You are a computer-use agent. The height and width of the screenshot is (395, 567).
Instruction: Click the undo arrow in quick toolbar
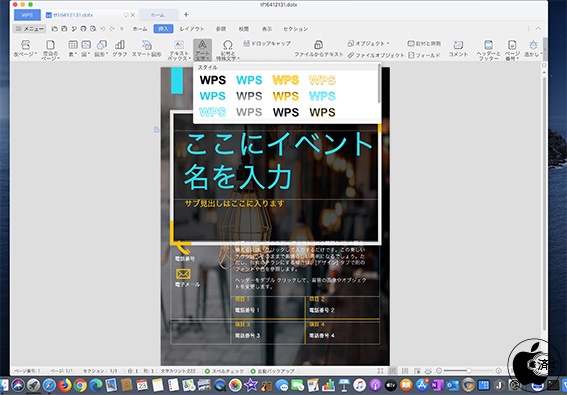(x=103, y=29)
